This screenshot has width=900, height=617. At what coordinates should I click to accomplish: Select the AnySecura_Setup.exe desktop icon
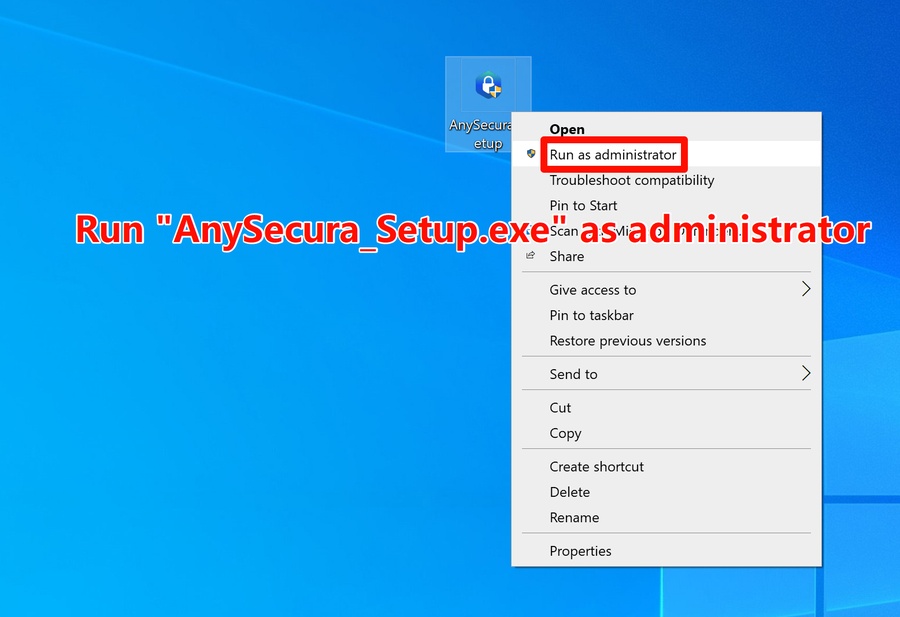(487, 105)
